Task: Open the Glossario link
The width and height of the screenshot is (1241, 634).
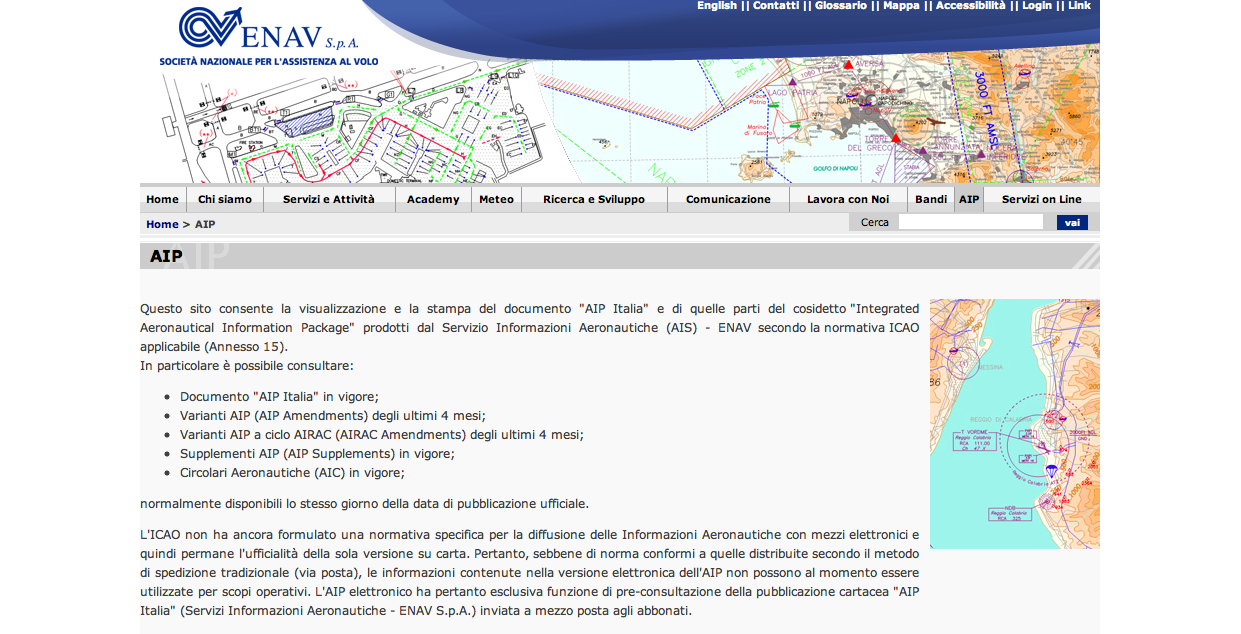Action: click(x=841, y=6)
